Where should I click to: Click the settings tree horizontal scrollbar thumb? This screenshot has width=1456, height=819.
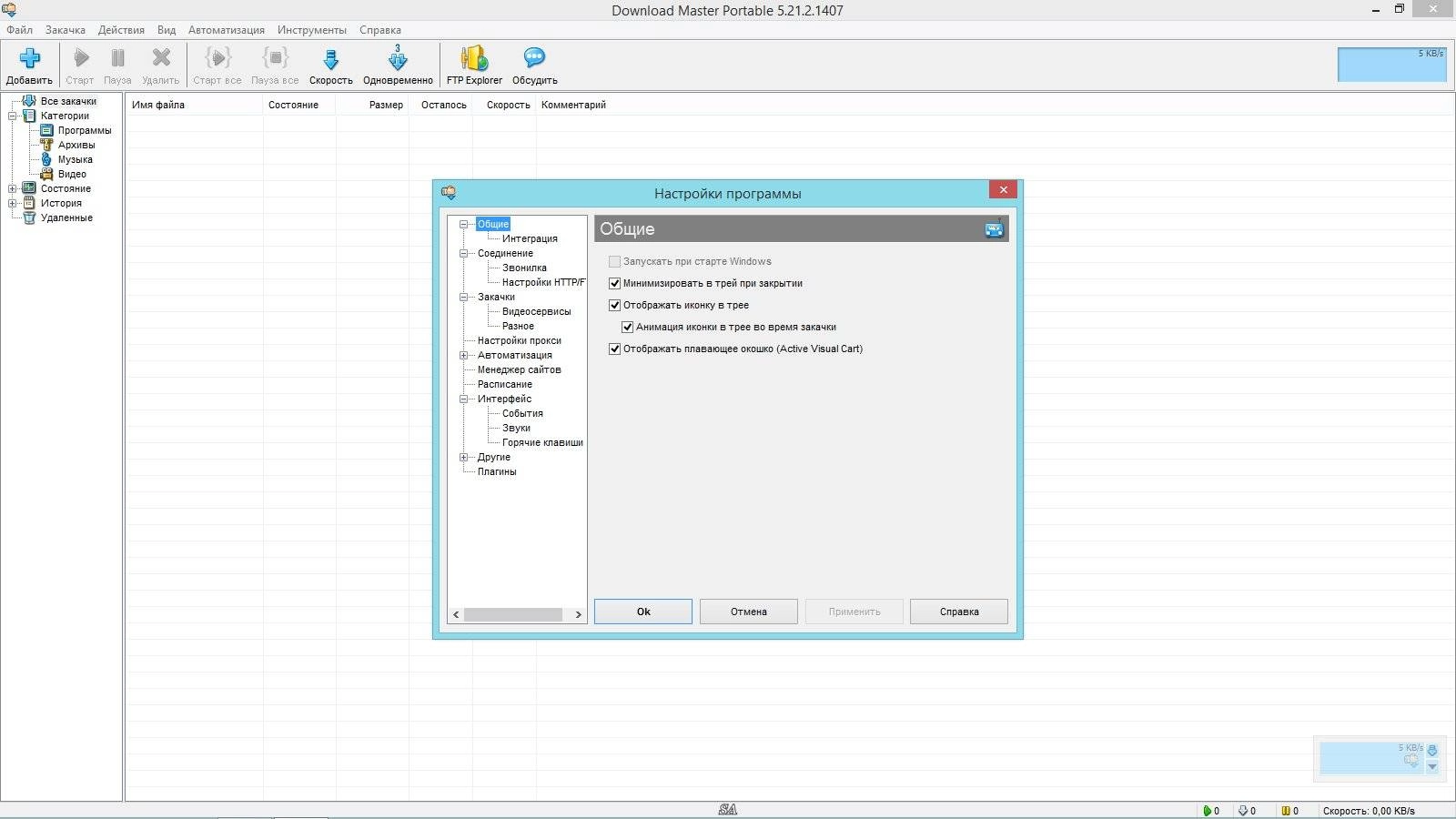(x=513, y=614)
